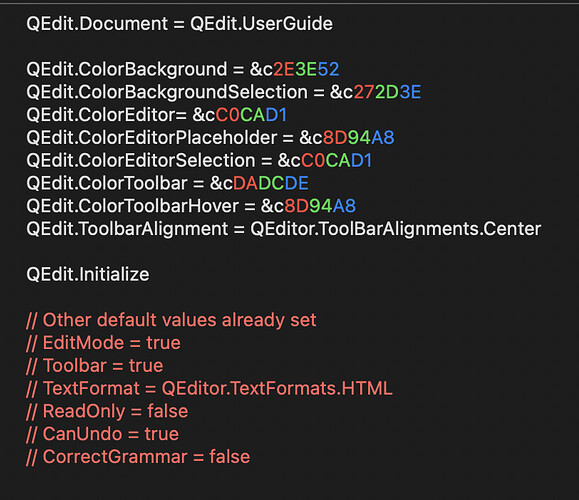This screenshot has height=500, width=579.
Task: Click QEditor.ToolBarAlignments.Center text
Action: click(395, 229)
